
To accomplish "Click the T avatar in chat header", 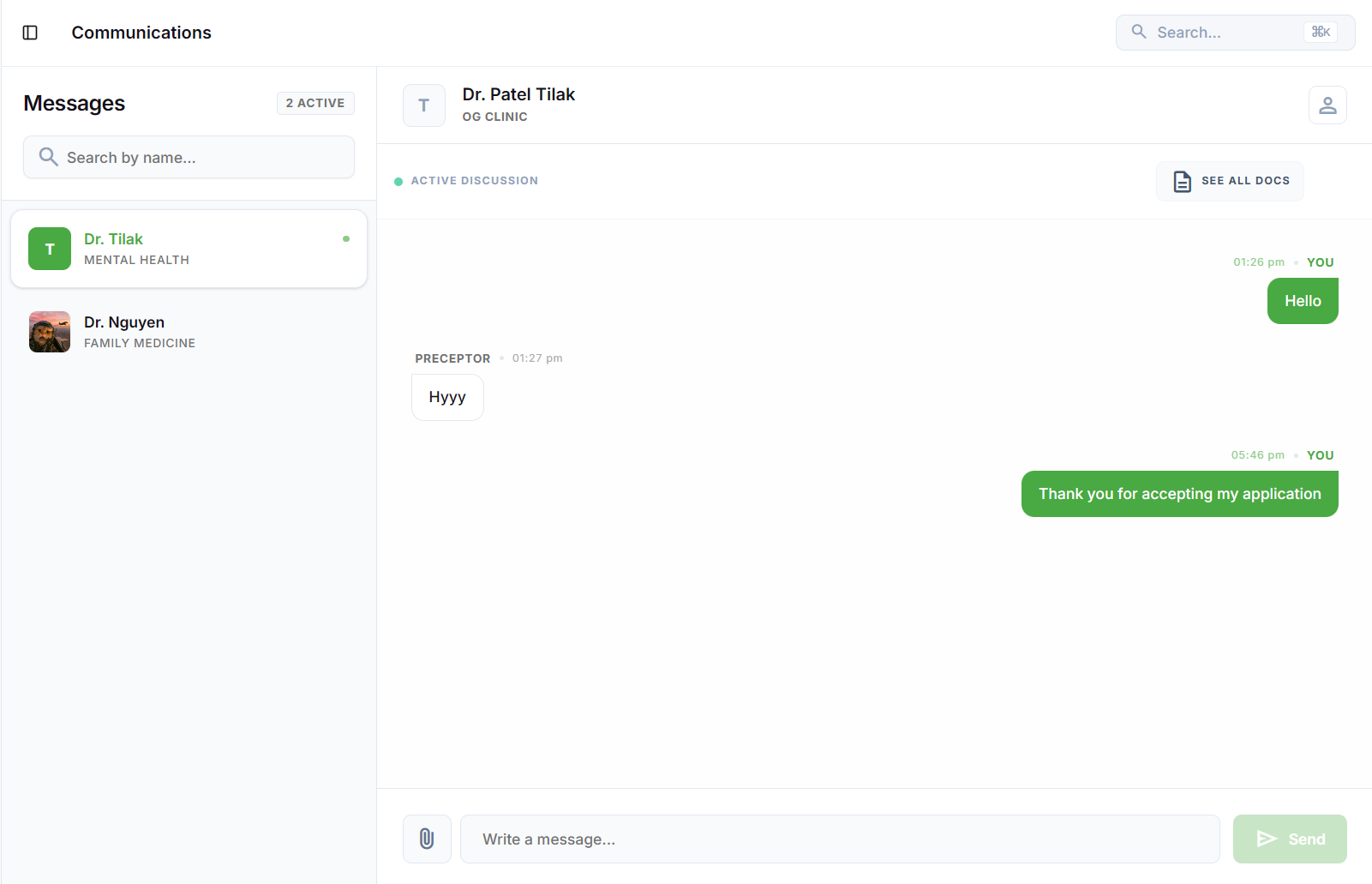I will coord(424,105).
